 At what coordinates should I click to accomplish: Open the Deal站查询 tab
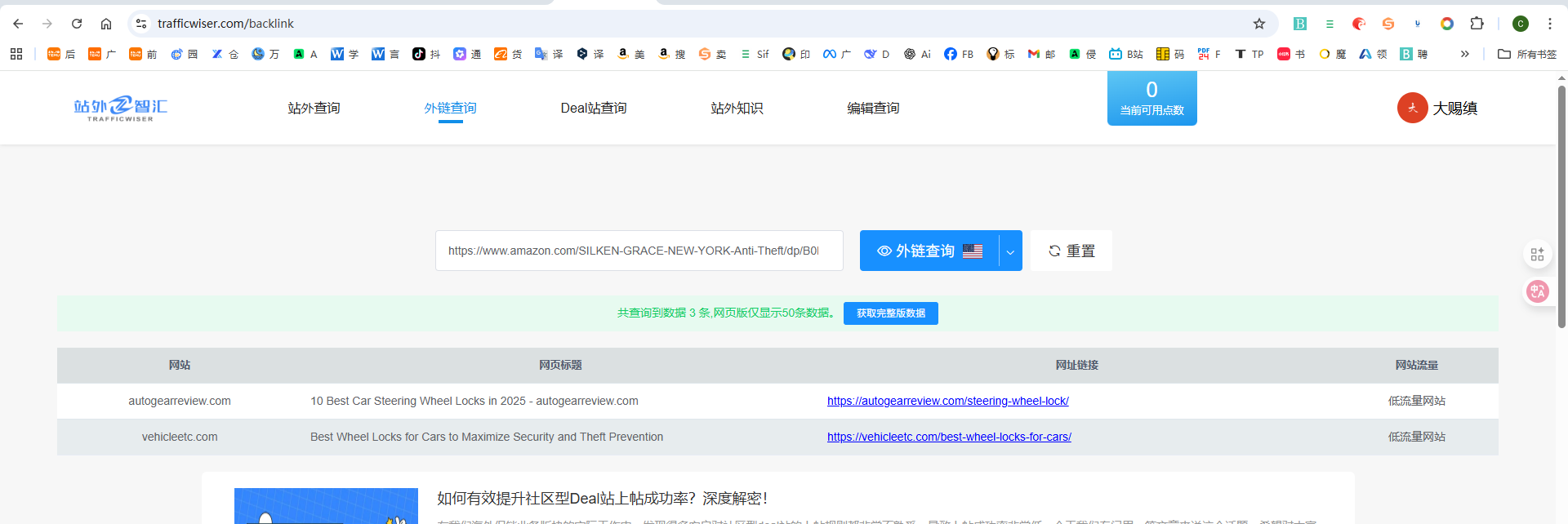click(594, 108)
